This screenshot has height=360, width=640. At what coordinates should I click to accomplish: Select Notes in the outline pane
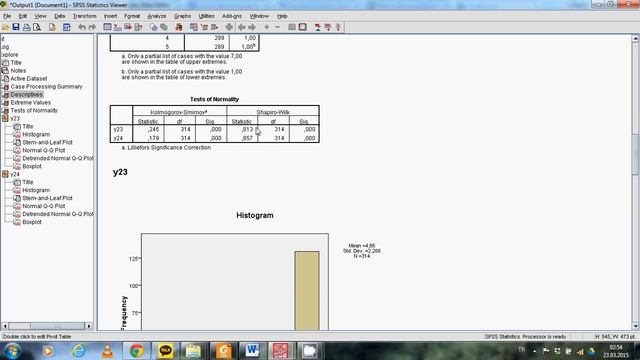(x=18, y=71)
